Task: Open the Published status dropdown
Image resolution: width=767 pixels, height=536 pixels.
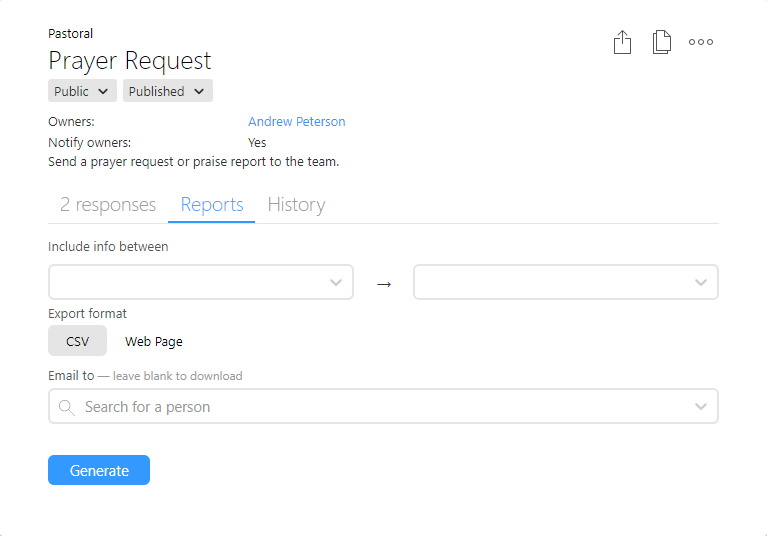Action: 167,91
